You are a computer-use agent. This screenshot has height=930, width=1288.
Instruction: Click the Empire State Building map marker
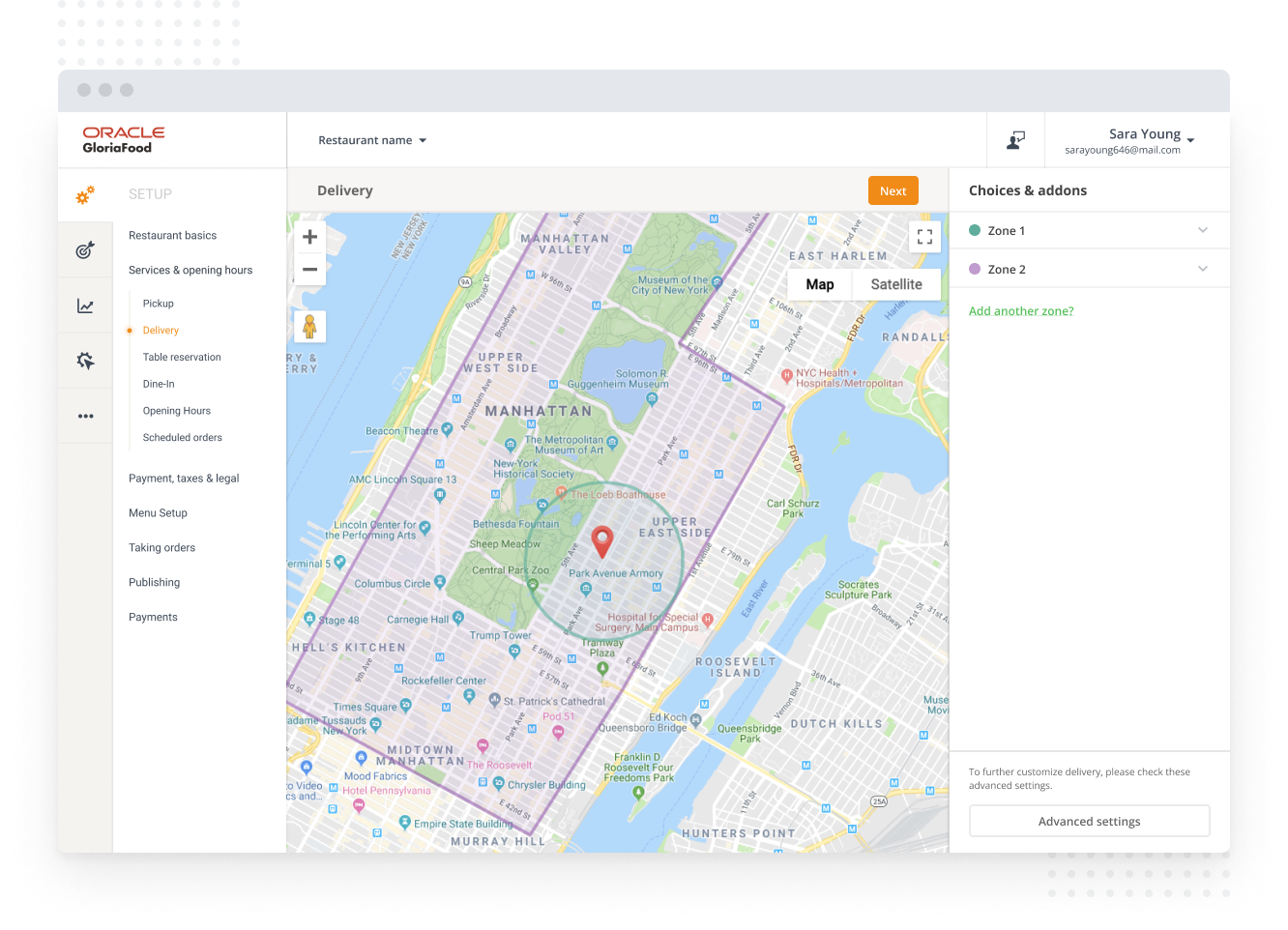pos(405,822)
